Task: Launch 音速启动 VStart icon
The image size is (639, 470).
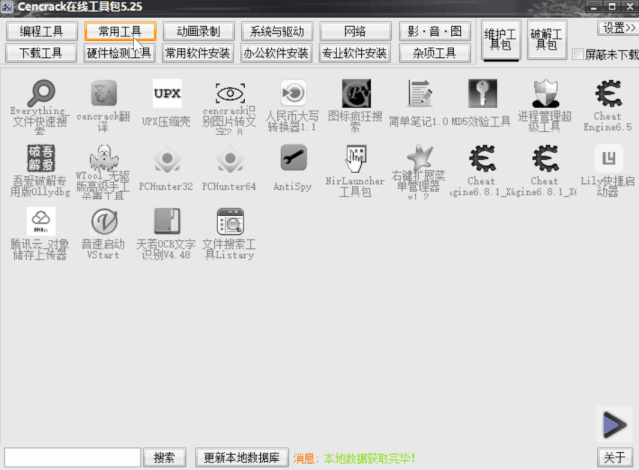Action: click(104, 221)
